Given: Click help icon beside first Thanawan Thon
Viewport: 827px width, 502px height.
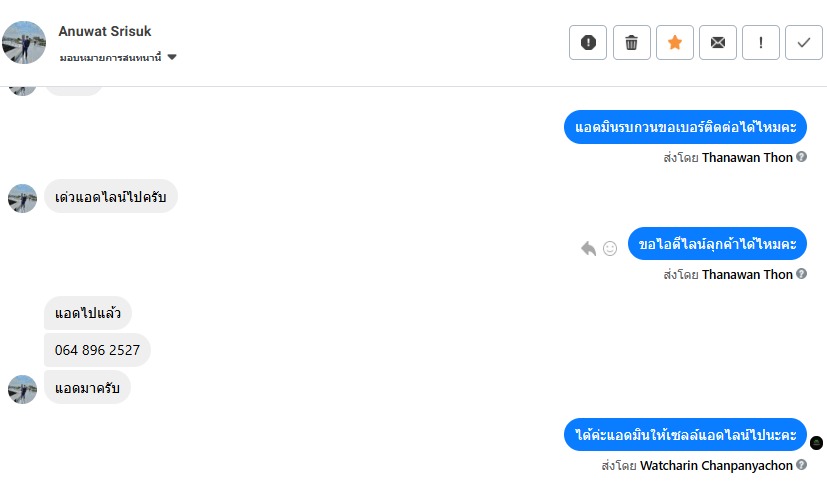Looking at the screenshot, I should [801, 157].
